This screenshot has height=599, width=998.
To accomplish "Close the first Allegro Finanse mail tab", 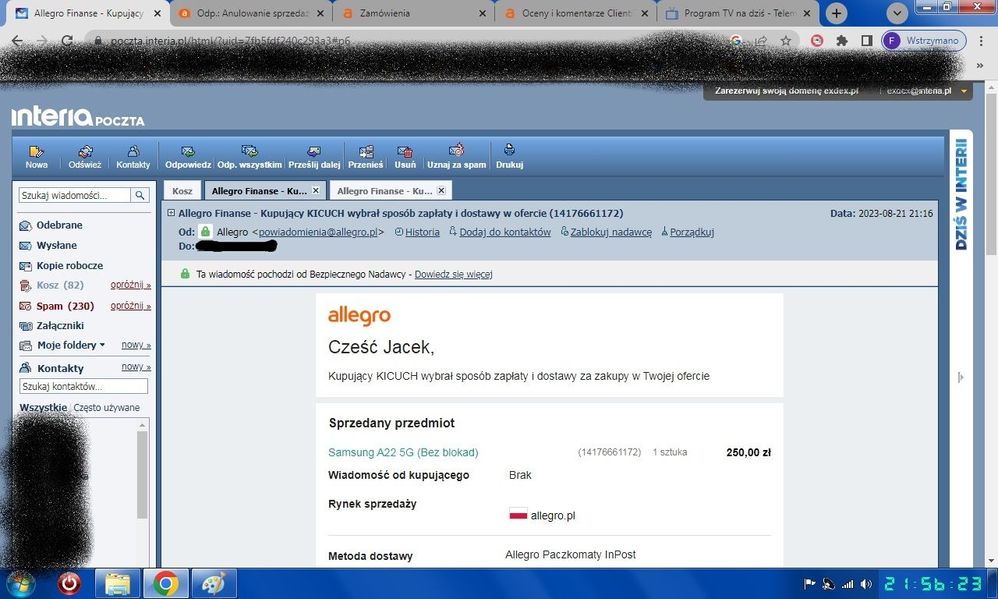I will (x=316, y=190).
